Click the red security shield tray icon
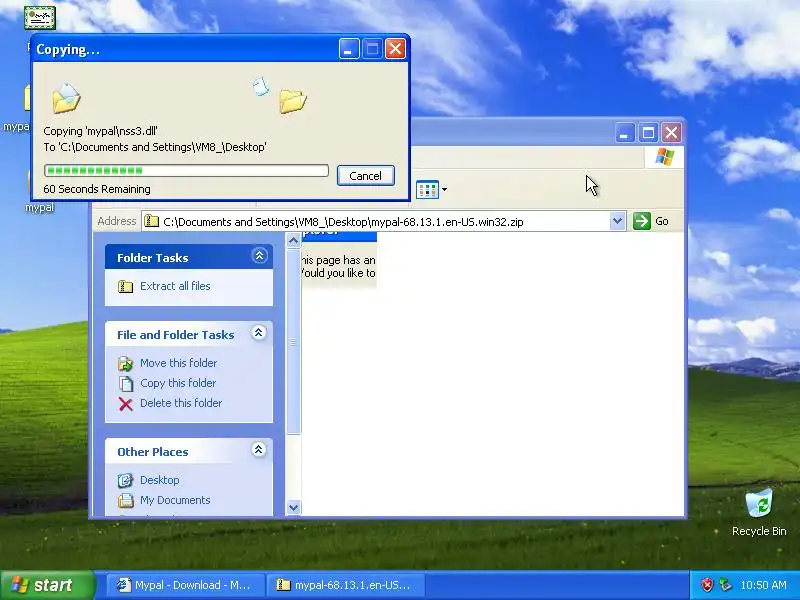800x600 pixels. pos(707,585)
